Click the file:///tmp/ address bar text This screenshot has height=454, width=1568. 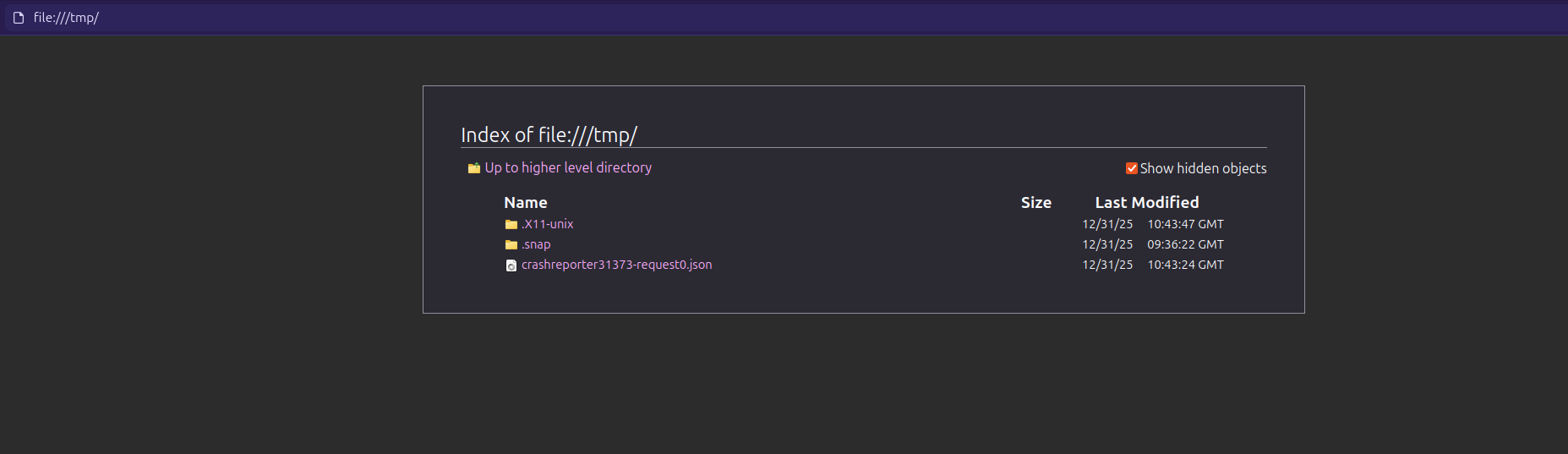click(66, 18)
